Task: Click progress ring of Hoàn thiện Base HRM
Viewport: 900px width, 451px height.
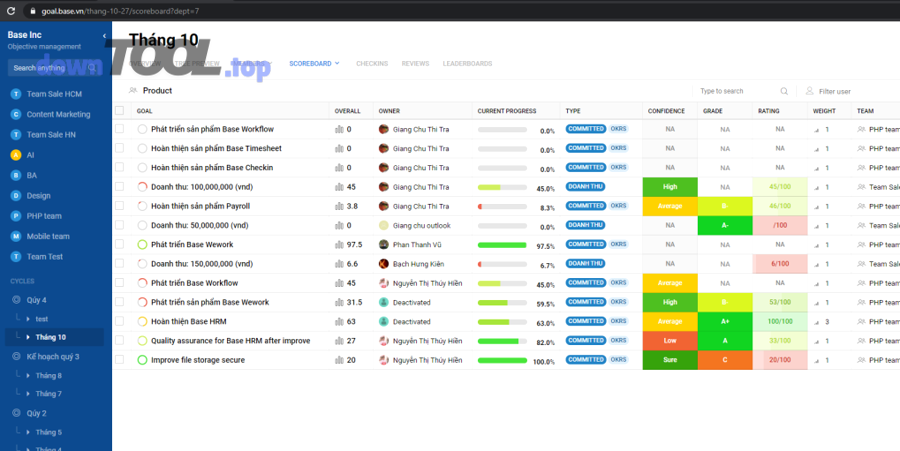Action: pos(142,322)
